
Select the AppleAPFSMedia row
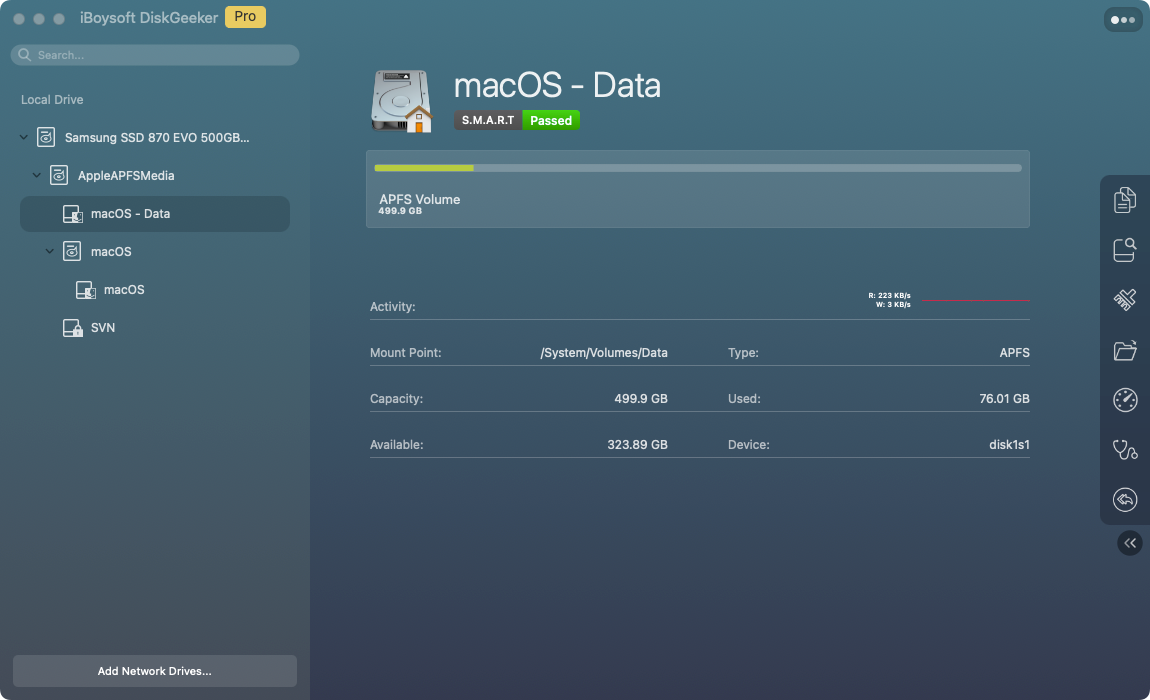pyautogui.click(x=155, y=175)
